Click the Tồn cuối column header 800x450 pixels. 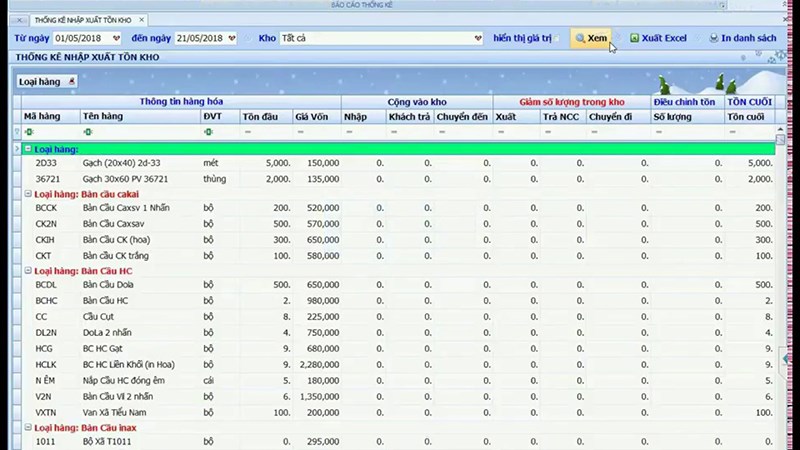click(x=749, y=117)
